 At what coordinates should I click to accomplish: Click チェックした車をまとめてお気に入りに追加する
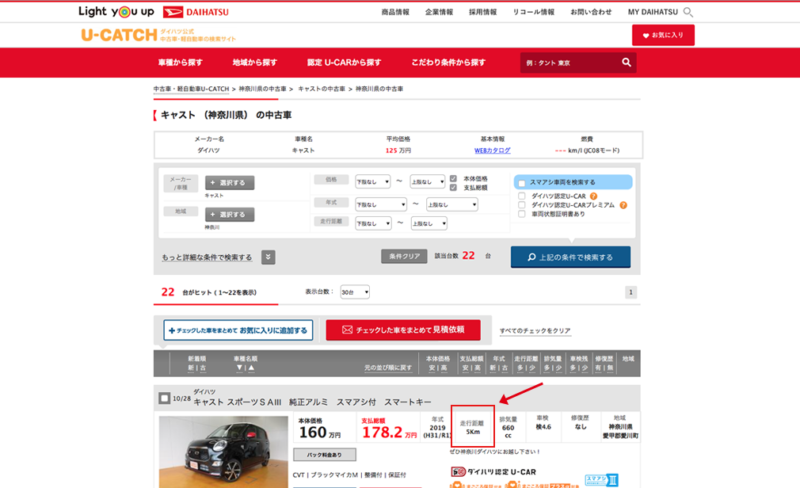click(238, 330)
